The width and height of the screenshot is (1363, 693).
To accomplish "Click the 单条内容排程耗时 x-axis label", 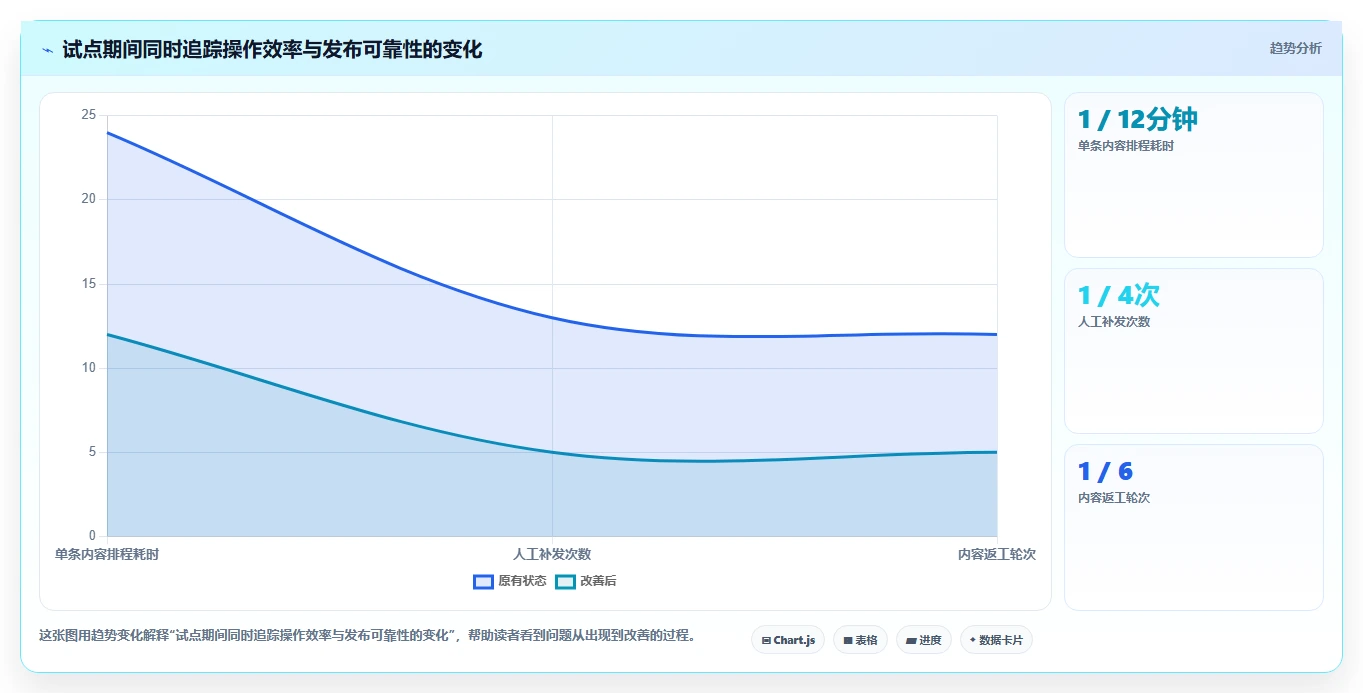I will [x=106, y=554].
